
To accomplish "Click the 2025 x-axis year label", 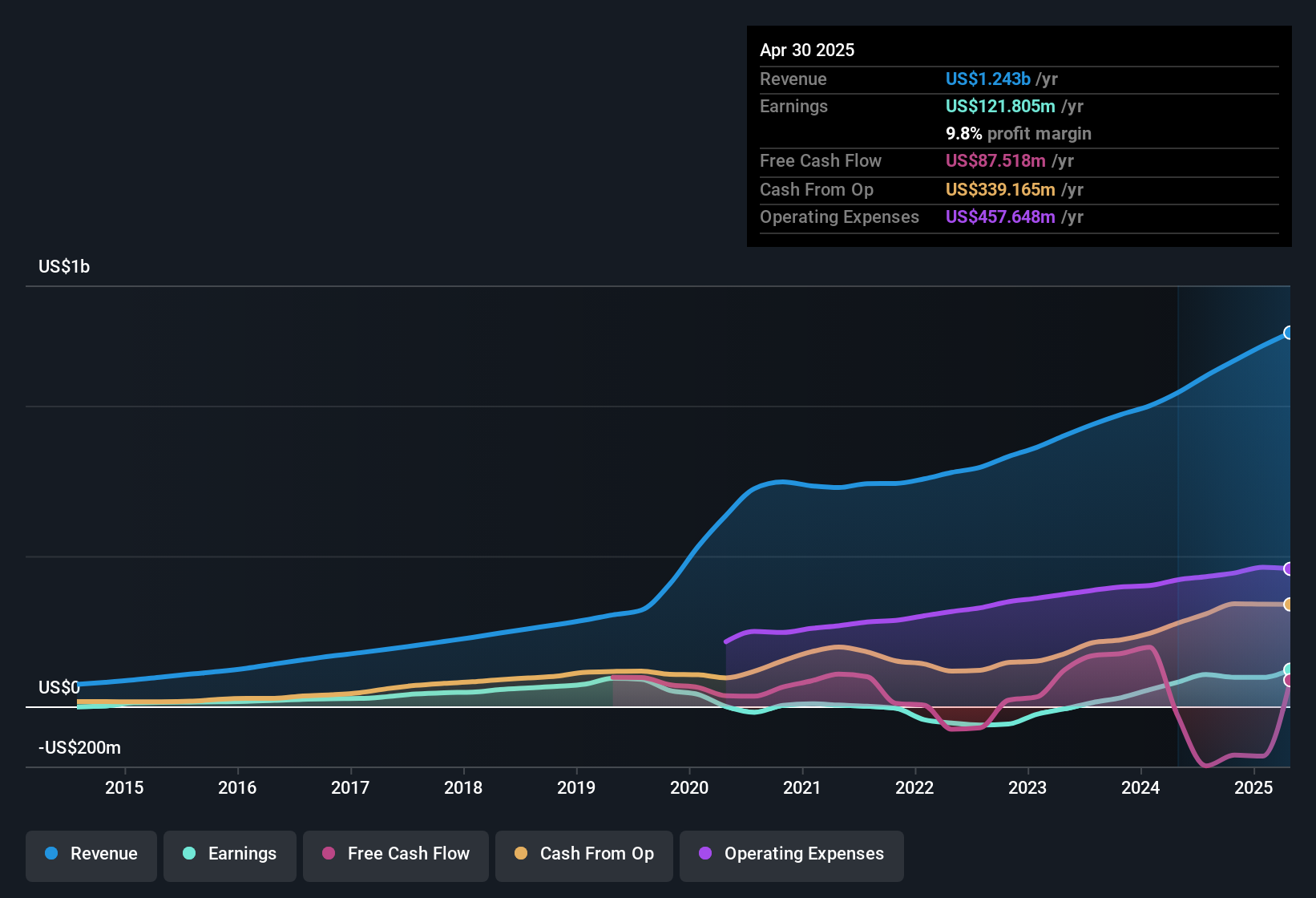I will tap(1253, 787).
